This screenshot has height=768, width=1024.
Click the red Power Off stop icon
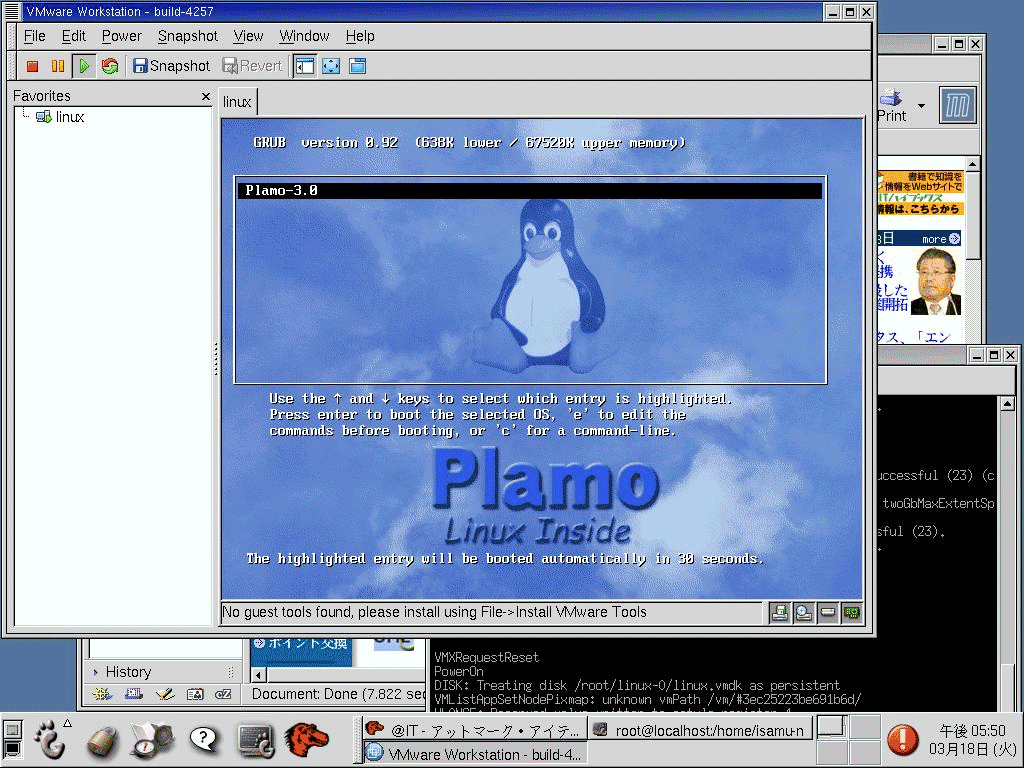coord(32,66)
